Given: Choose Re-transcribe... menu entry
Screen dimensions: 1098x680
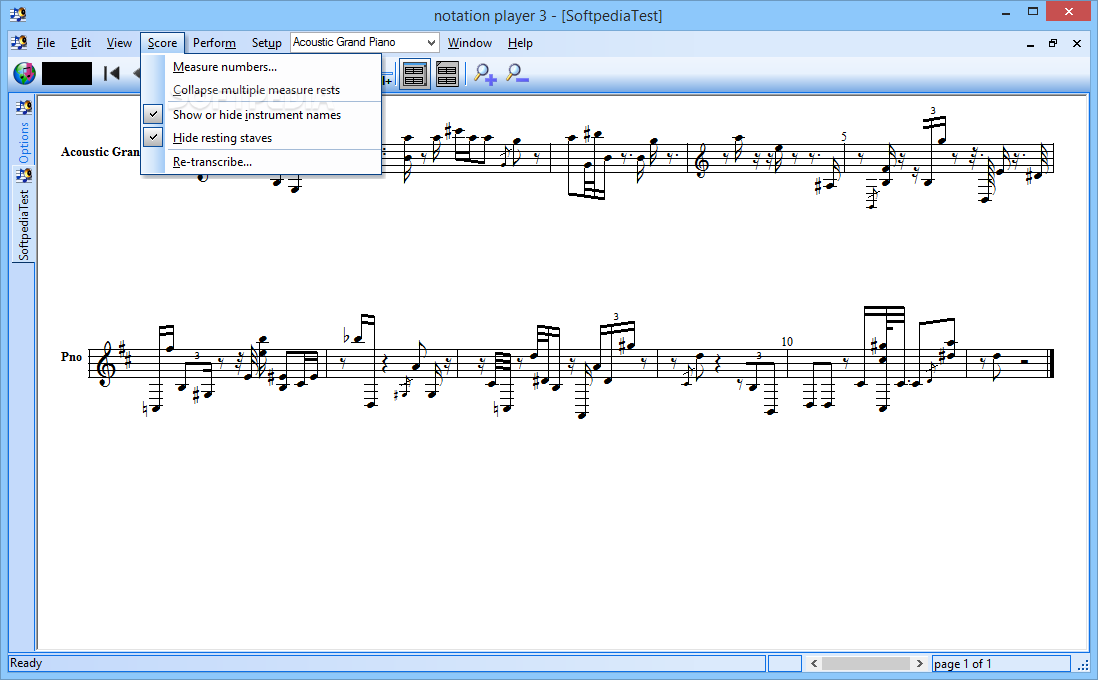Looking at the screenshot, I should [261, 162].
